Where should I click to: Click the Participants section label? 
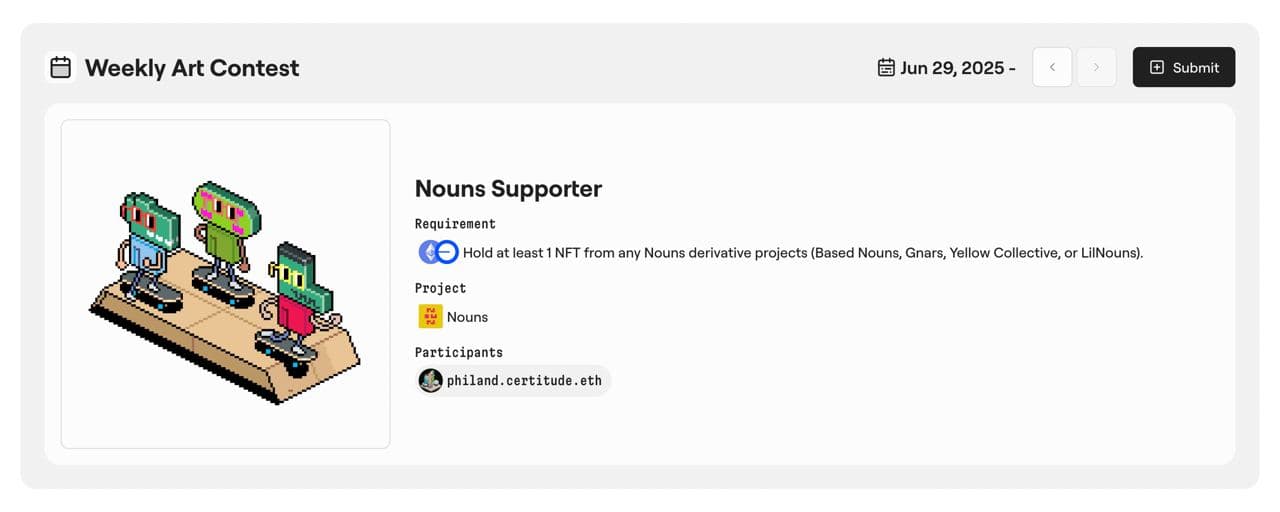458,352
